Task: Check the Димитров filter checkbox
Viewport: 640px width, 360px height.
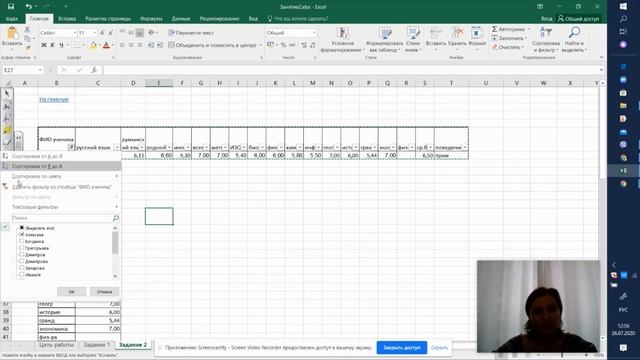Action: (22, 254)
